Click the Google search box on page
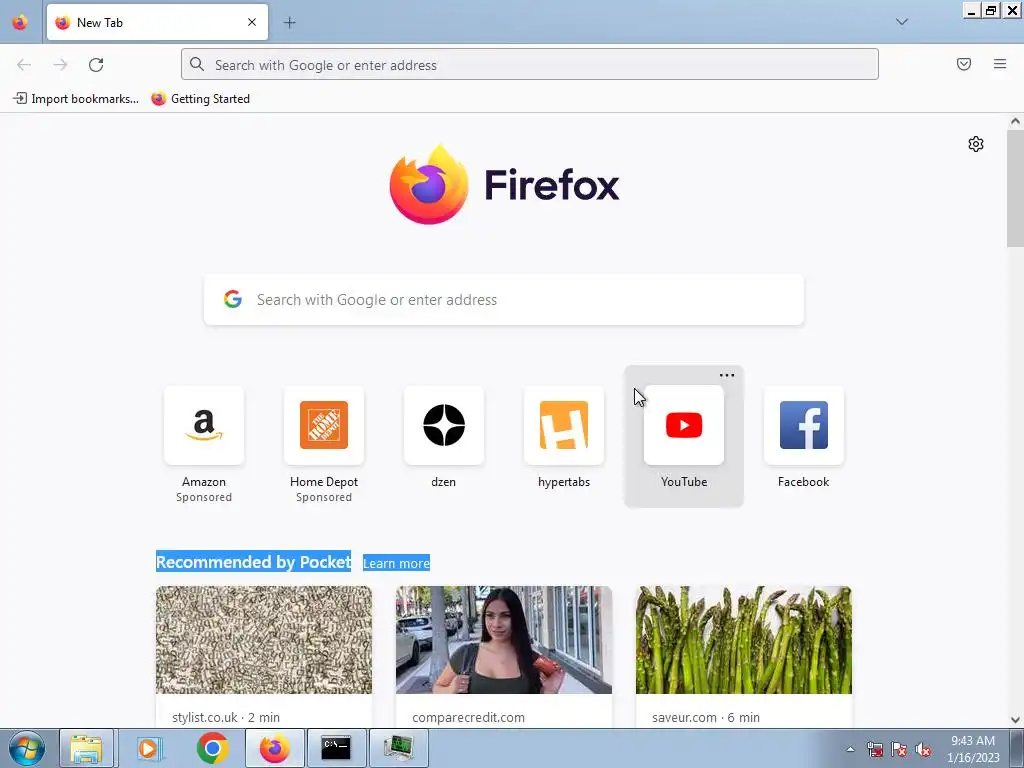The width and height of the screenshot is (1024, 768). click(504, 300)
